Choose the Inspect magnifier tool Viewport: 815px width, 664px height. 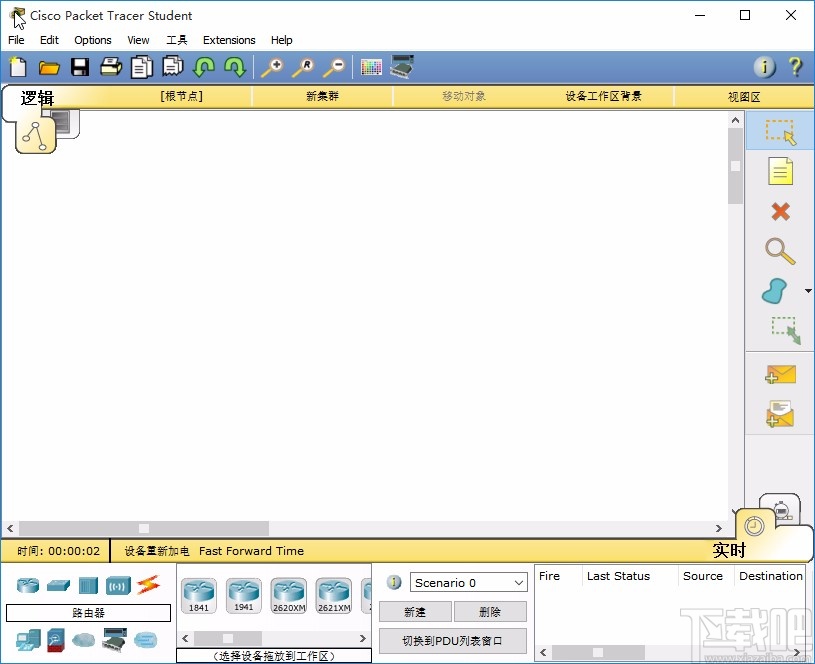[780, 251]
